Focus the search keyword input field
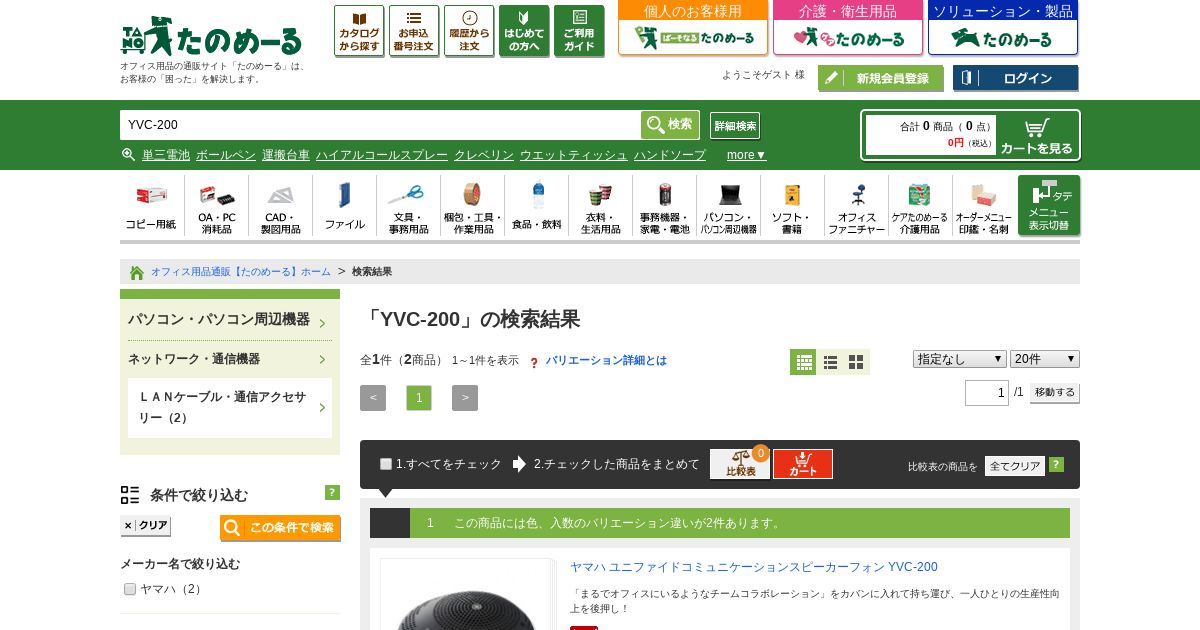Image resolution: width=1200 pixels, height=630 pixels. pos(380,125)
